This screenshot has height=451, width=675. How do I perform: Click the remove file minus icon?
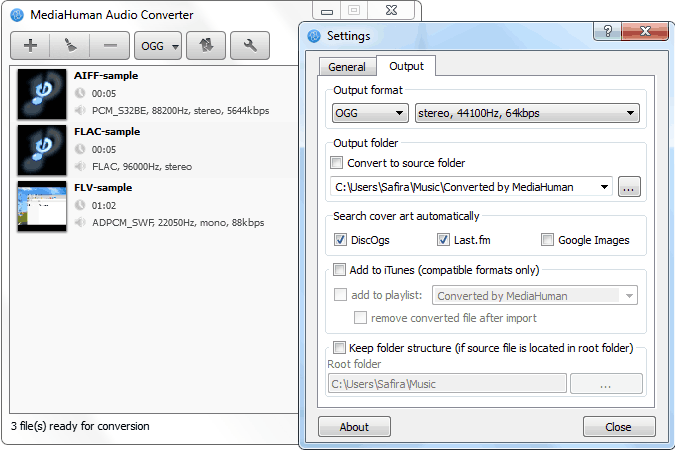(x=110, y=45)
